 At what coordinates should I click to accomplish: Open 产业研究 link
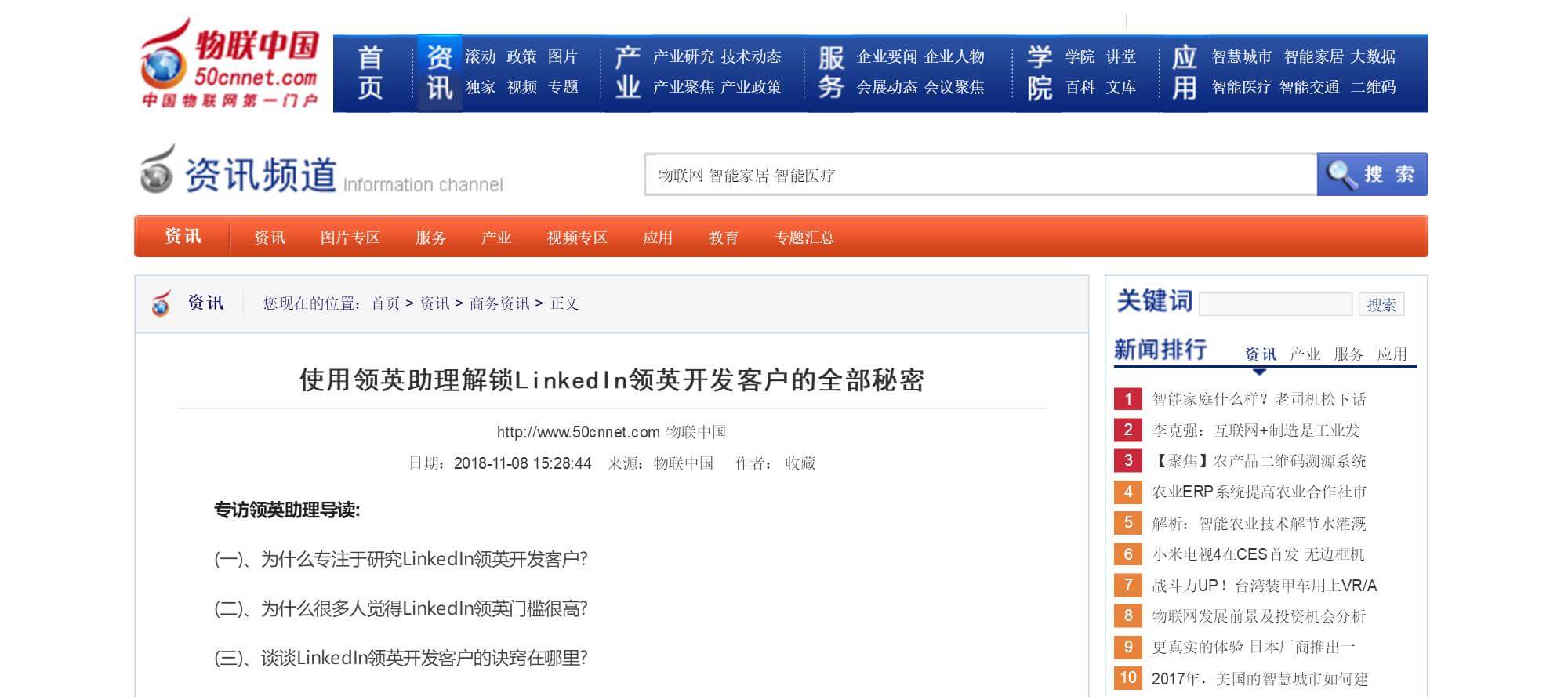click(x=684, y=56)
